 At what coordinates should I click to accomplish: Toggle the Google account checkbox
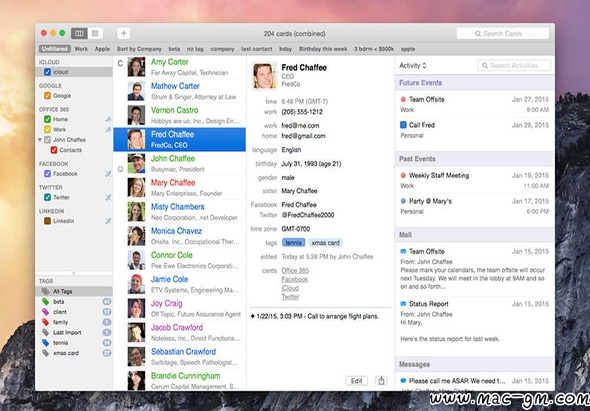pyautogui.click(x=47, y=96)
